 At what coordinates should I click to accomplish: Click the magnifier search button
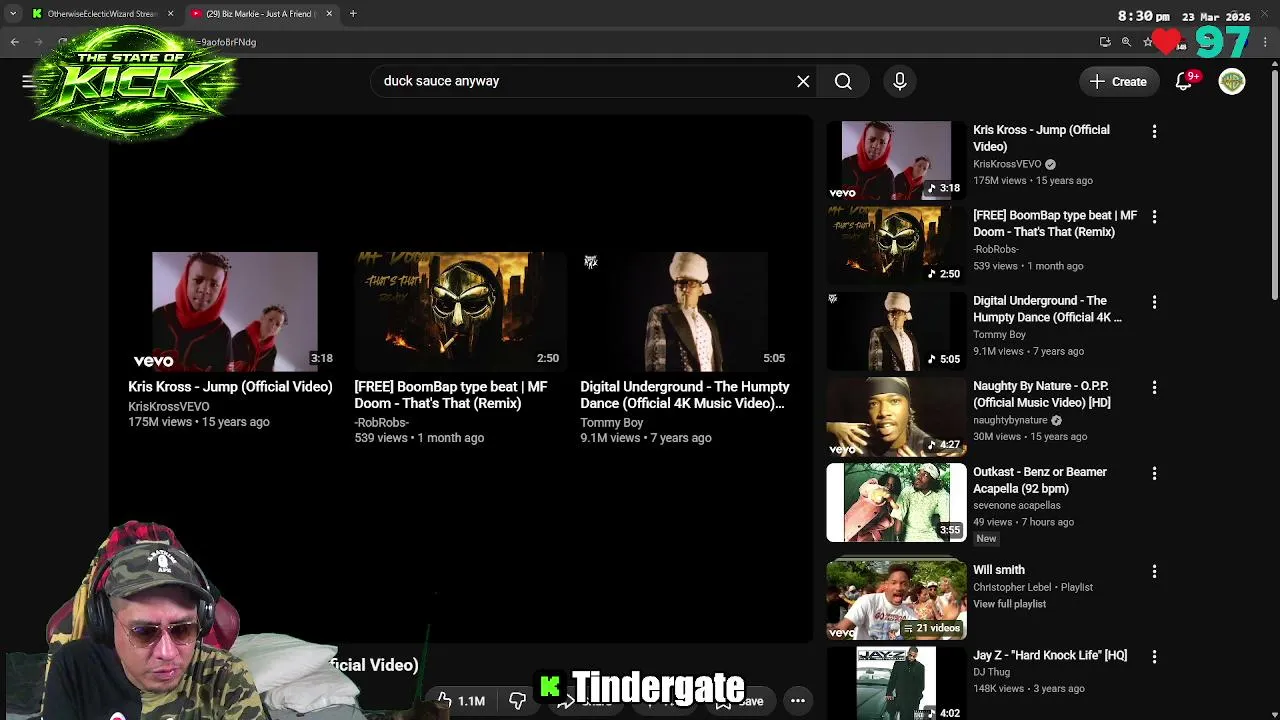coord(843,81)
